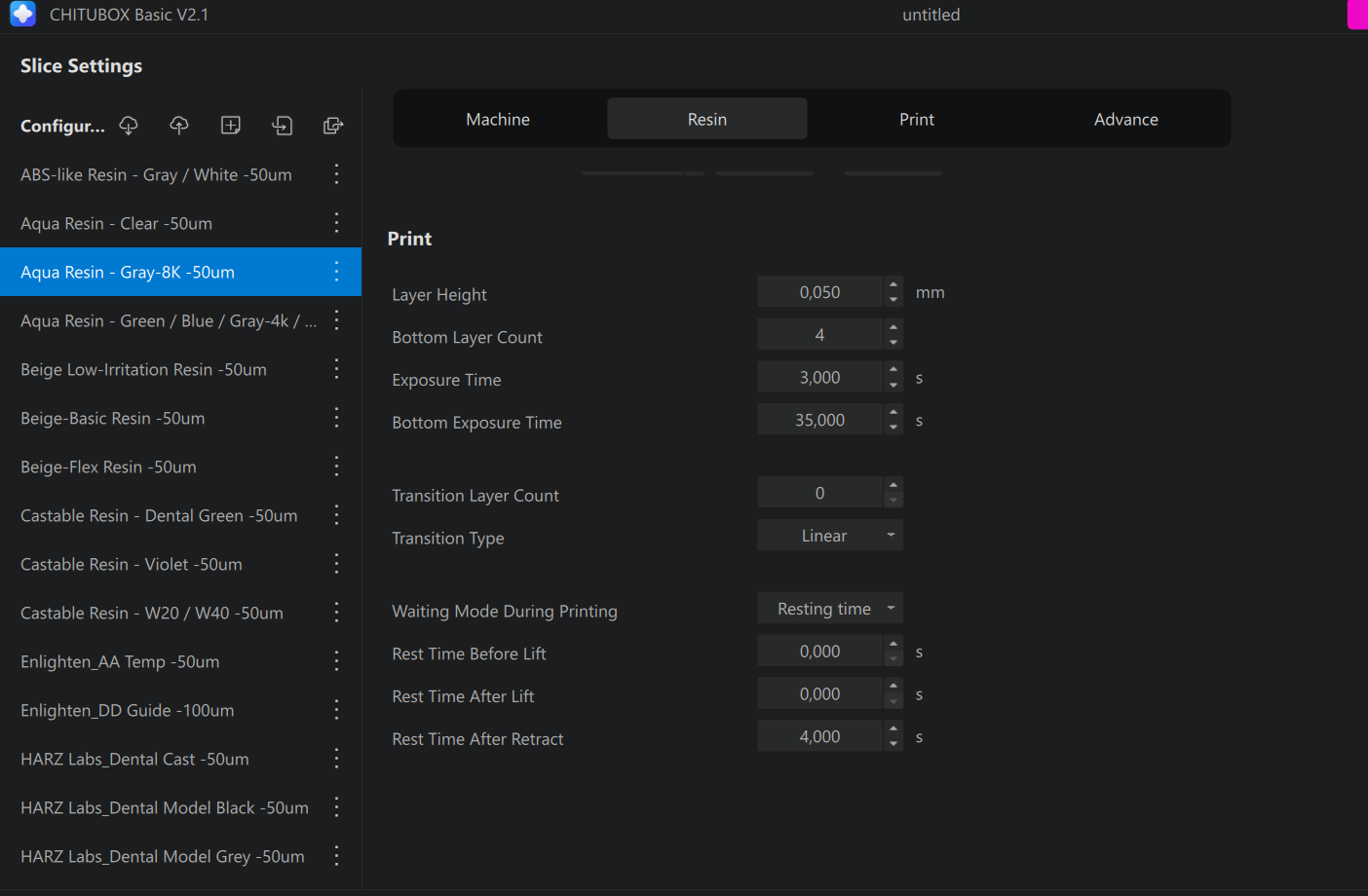Click the Bottom Exposure Time field
The image size is (1368, 896).
820,420
